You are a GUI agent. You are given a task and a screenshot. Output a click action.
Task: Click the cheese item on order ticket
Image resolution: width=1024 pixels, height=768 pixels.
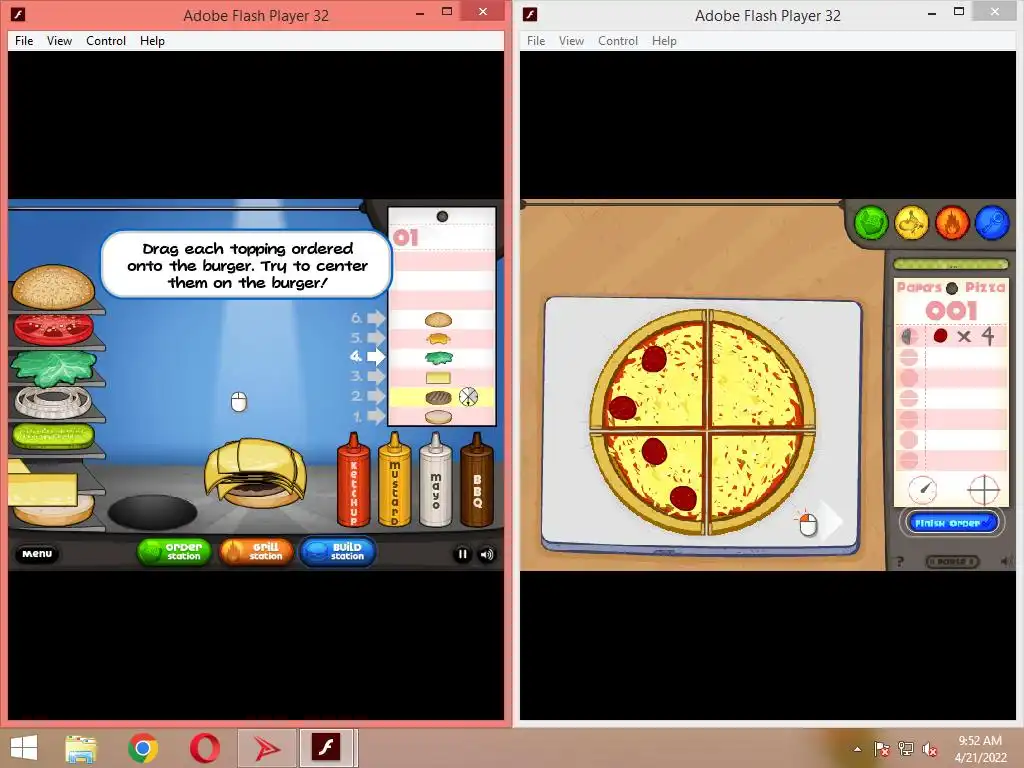coord(438,377)
